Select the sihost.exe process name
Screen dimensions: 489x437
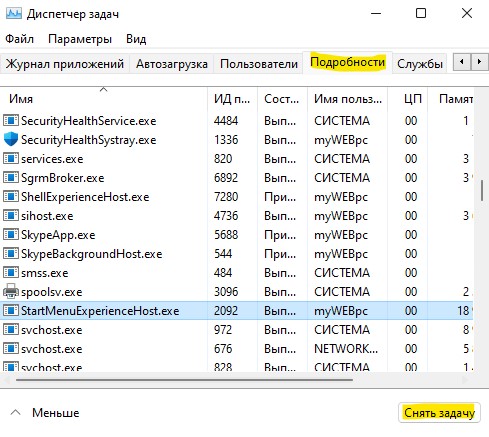point(47,216)
